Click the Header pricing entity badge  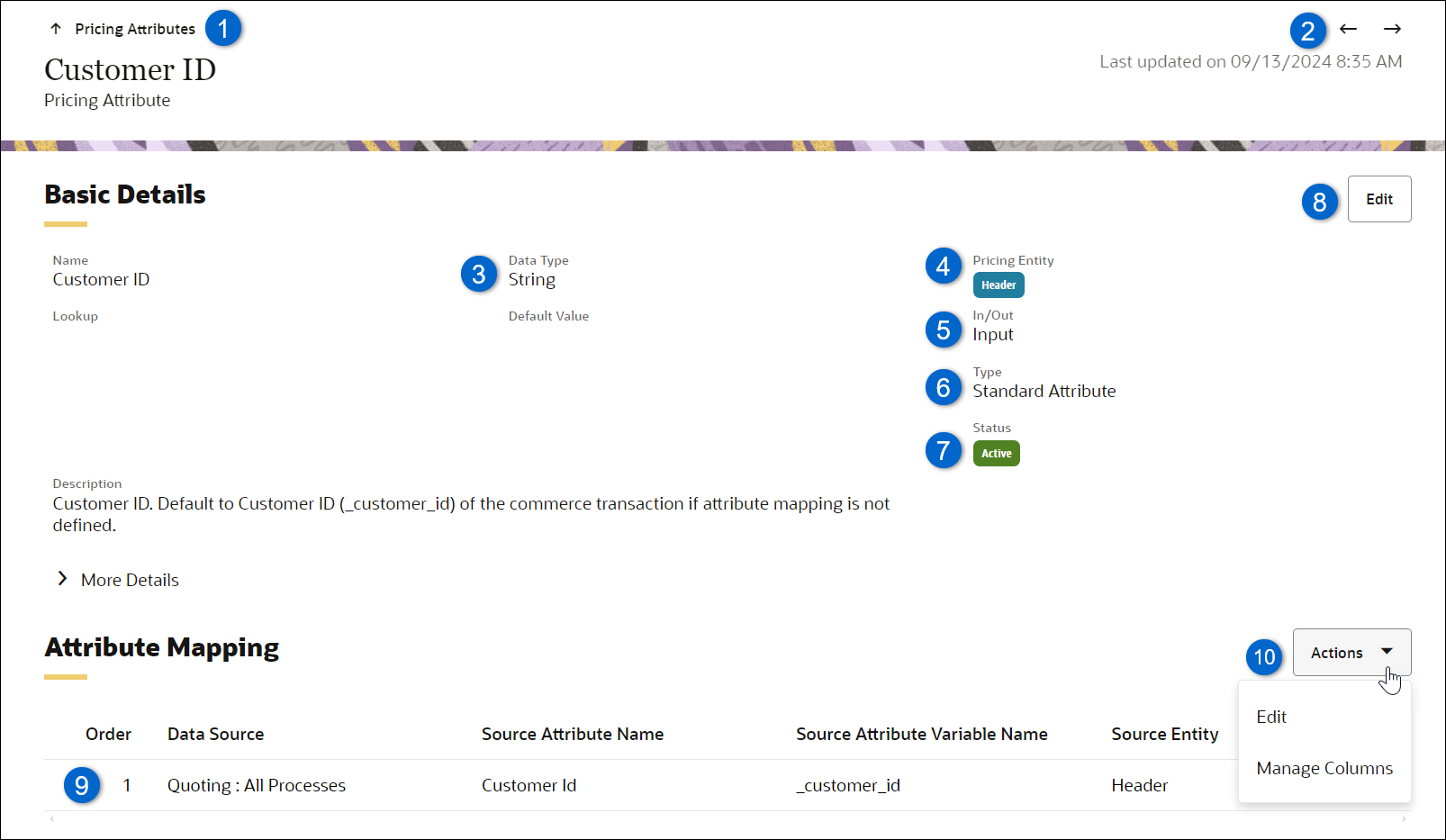(999, 285)
